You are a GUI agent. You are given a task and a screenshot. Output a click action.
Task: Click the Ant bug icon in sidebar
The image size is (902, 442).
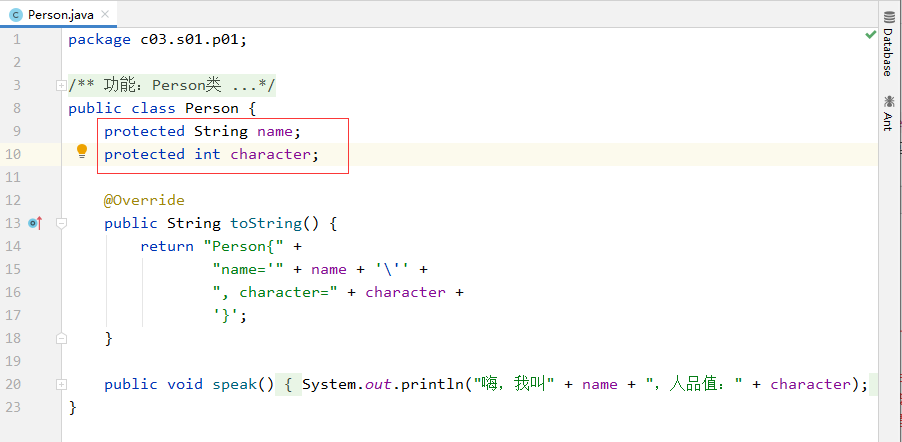[889, 102]
